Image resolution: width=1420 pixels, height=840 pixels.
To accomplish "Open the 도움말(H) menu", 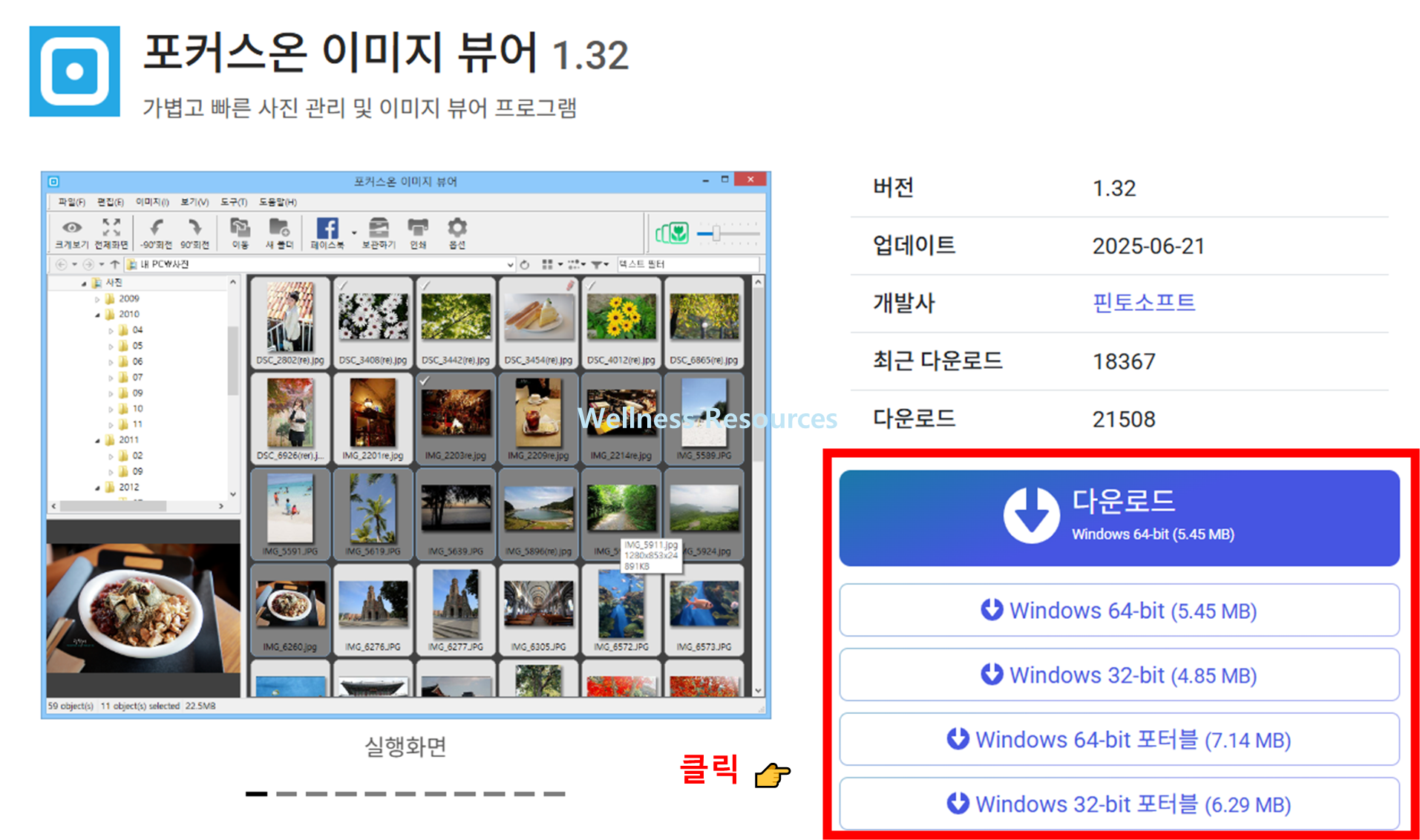I will (x=278, y=202).
